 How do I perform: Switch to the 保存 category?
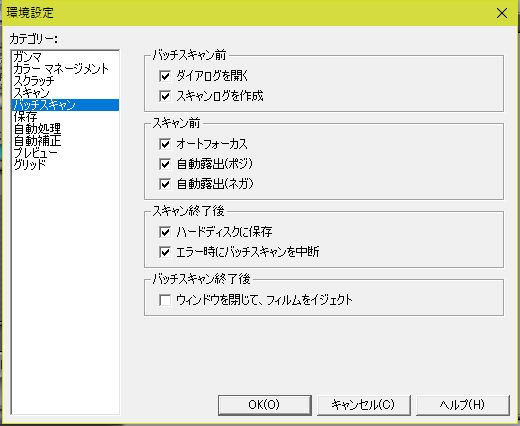coord(65,117)
